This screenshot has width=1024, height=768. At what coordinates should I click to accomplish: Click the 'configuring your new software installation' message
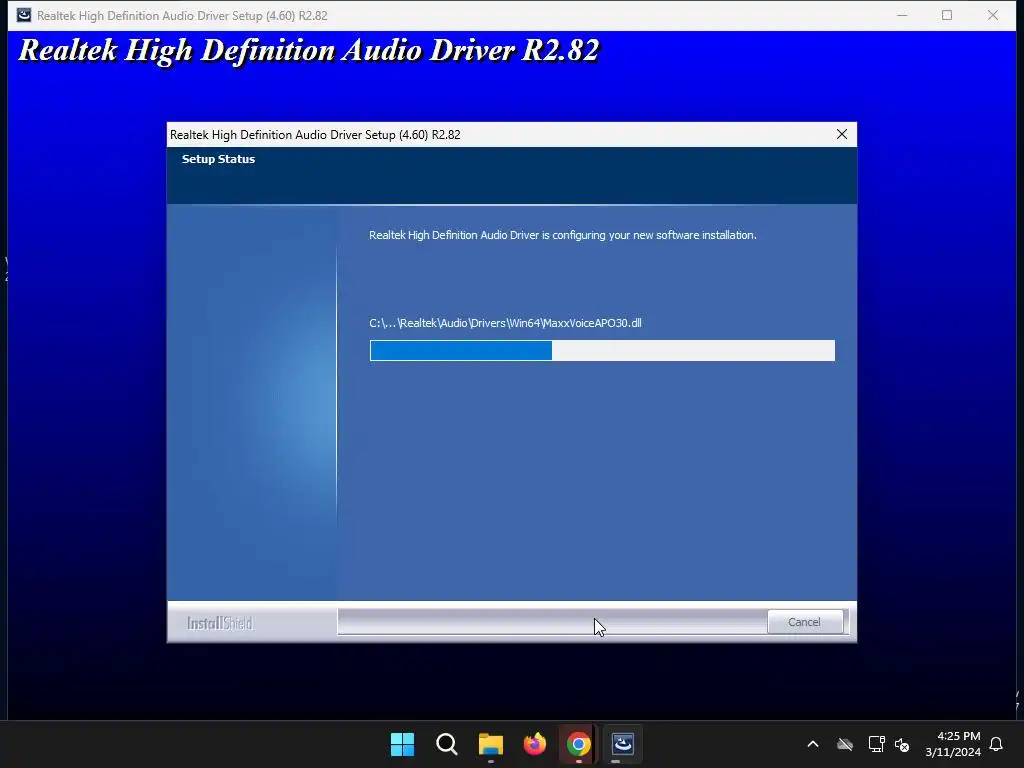click(x=562, y=235)
